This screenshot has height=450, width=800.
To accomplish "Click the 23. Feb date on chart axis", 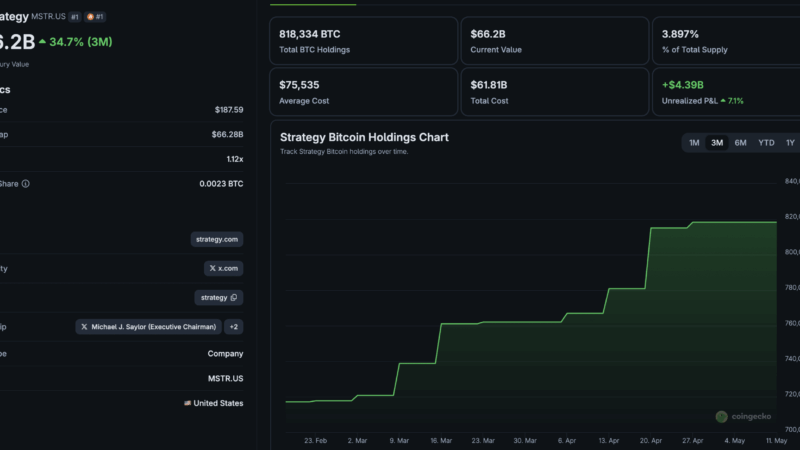I will [315, 440].
